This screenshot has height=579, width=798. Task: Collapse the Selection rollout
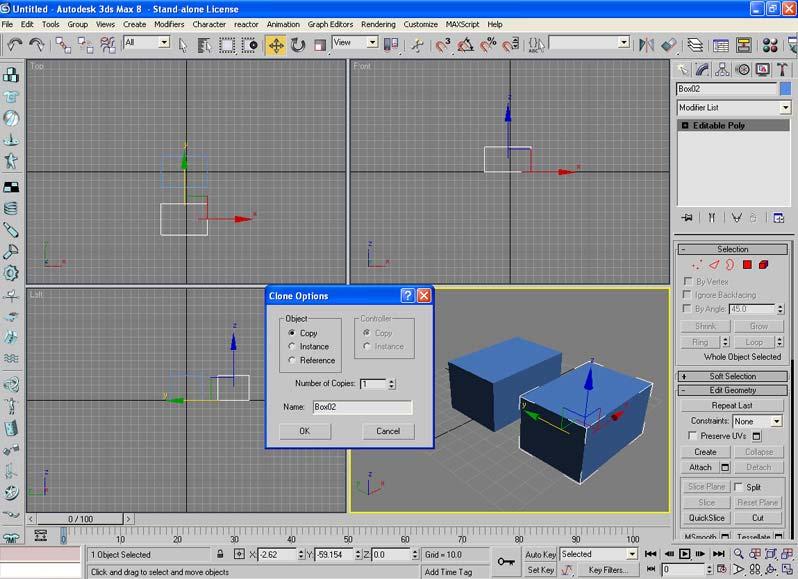732,249
